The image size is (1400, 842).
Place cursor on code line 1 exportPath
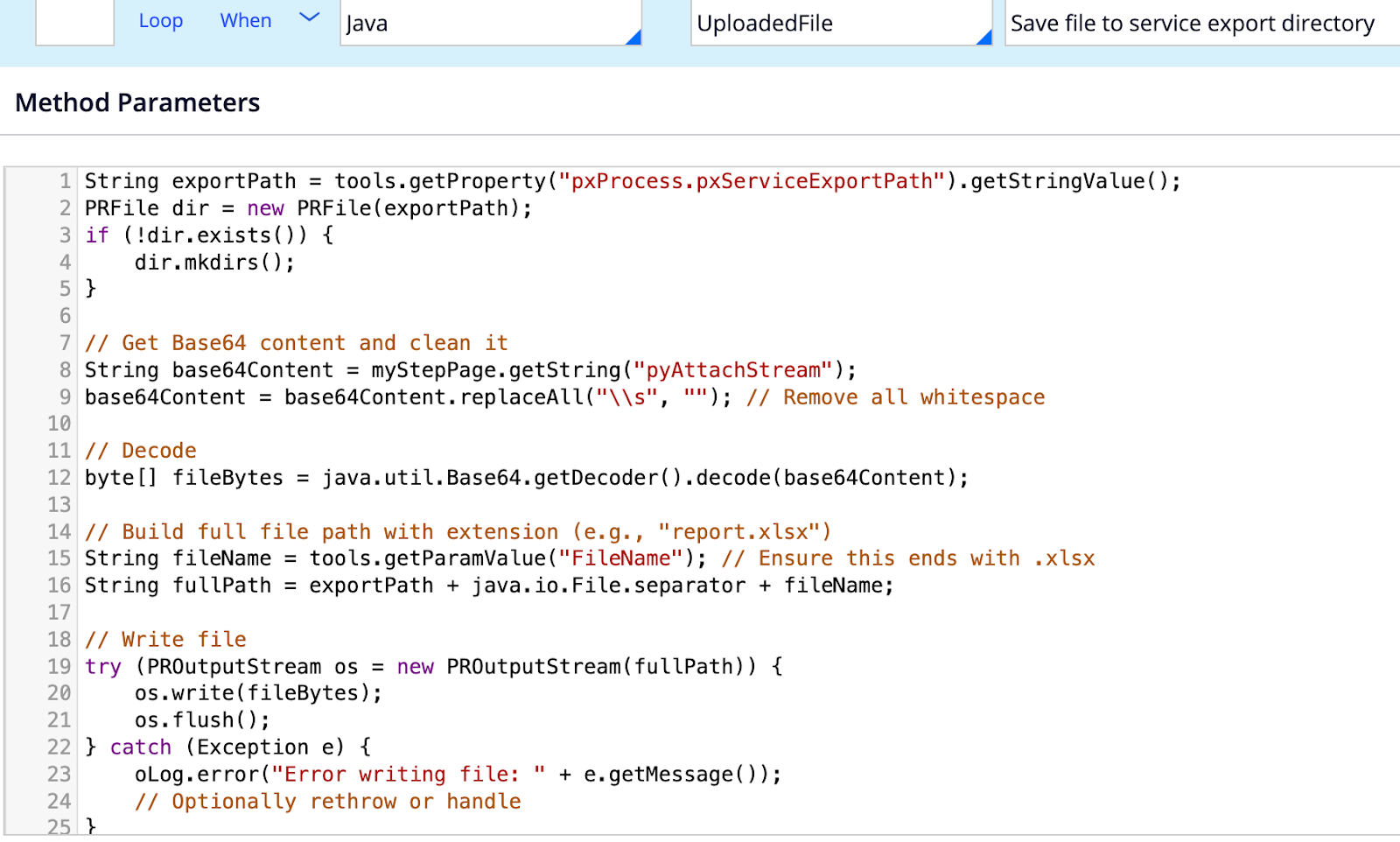[234, 182]
